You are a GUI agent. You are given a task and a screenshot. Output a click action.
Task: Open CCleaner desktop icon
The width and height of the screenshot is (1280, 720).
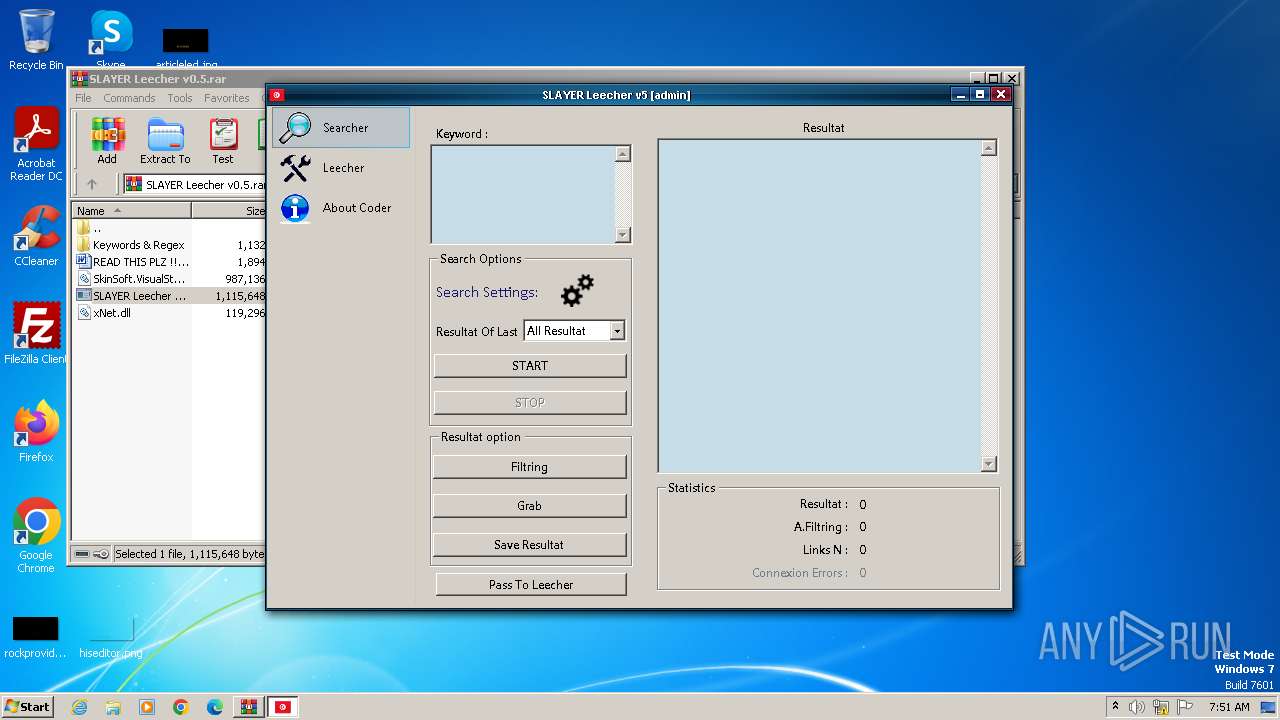point(36,236)
